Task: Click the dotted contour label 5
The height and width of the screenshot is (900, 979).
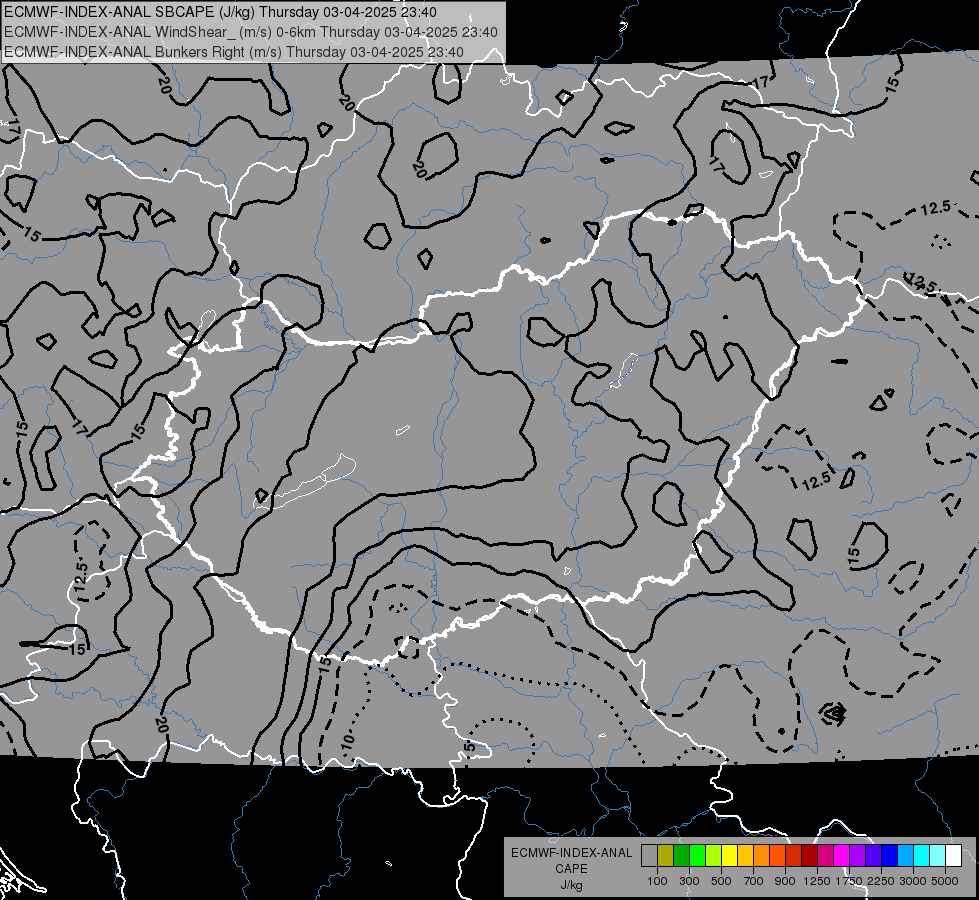Action: [470, 746]
